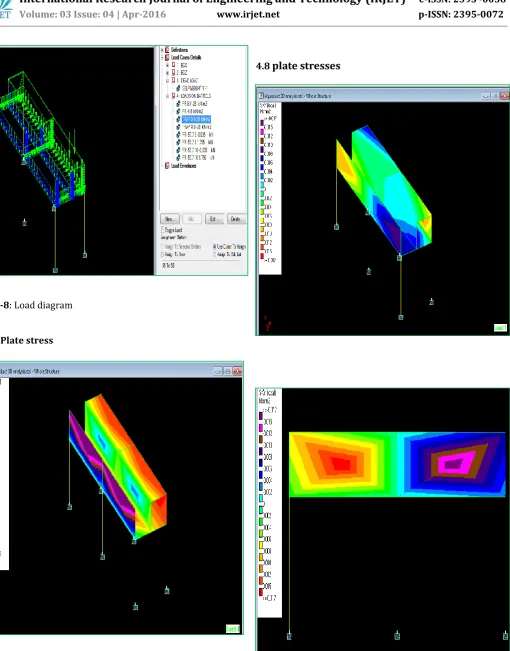Click the New... button in load panel
This screenshot has height=651, width=510.
170,219
